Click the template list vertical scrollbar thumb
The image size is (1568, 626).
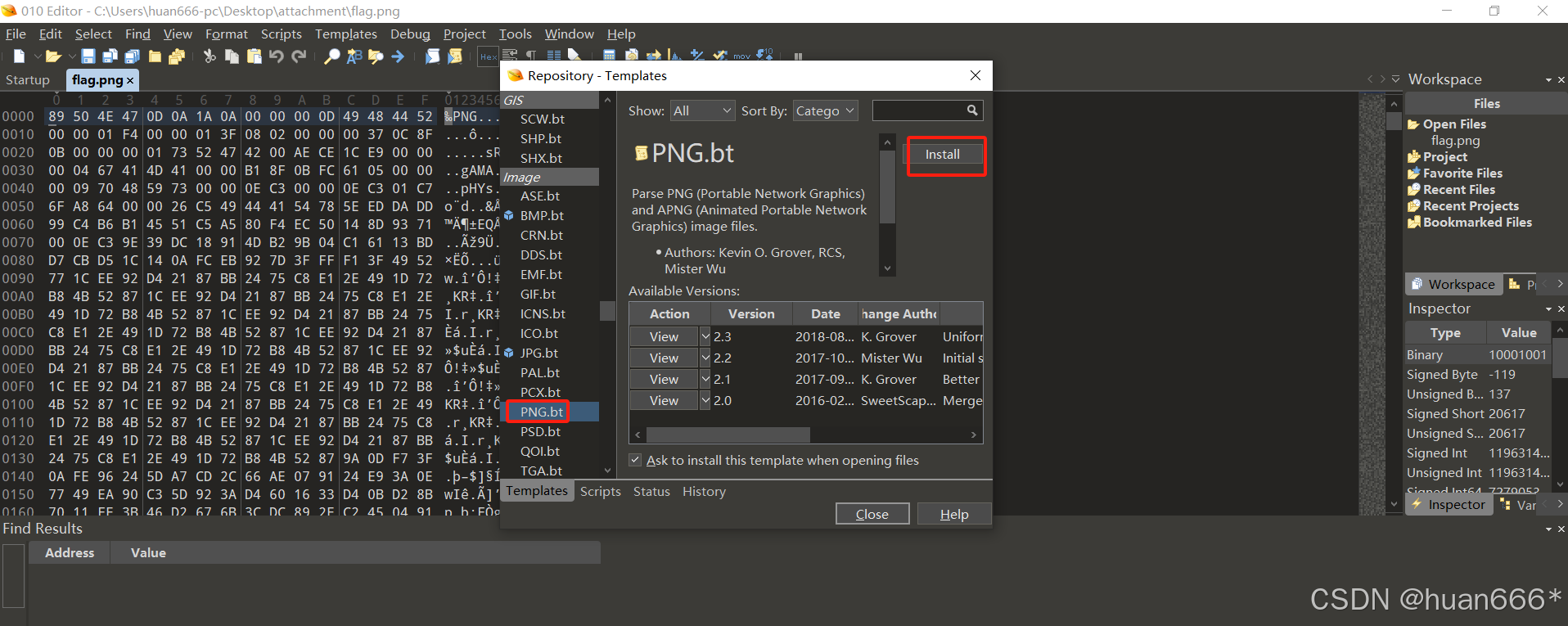(x=607, y=311)
